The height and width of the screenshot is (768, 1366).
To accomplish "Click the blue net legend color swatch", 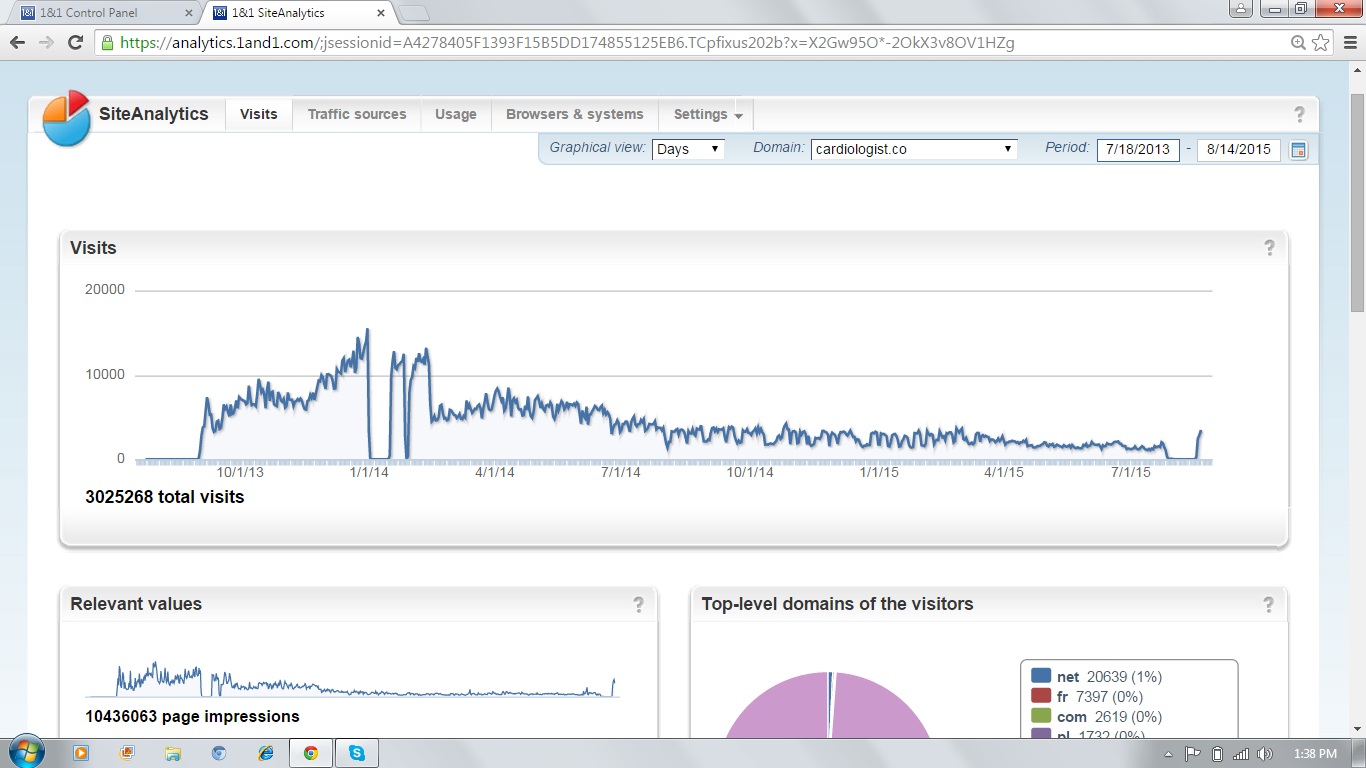I will click(1041, 676).
